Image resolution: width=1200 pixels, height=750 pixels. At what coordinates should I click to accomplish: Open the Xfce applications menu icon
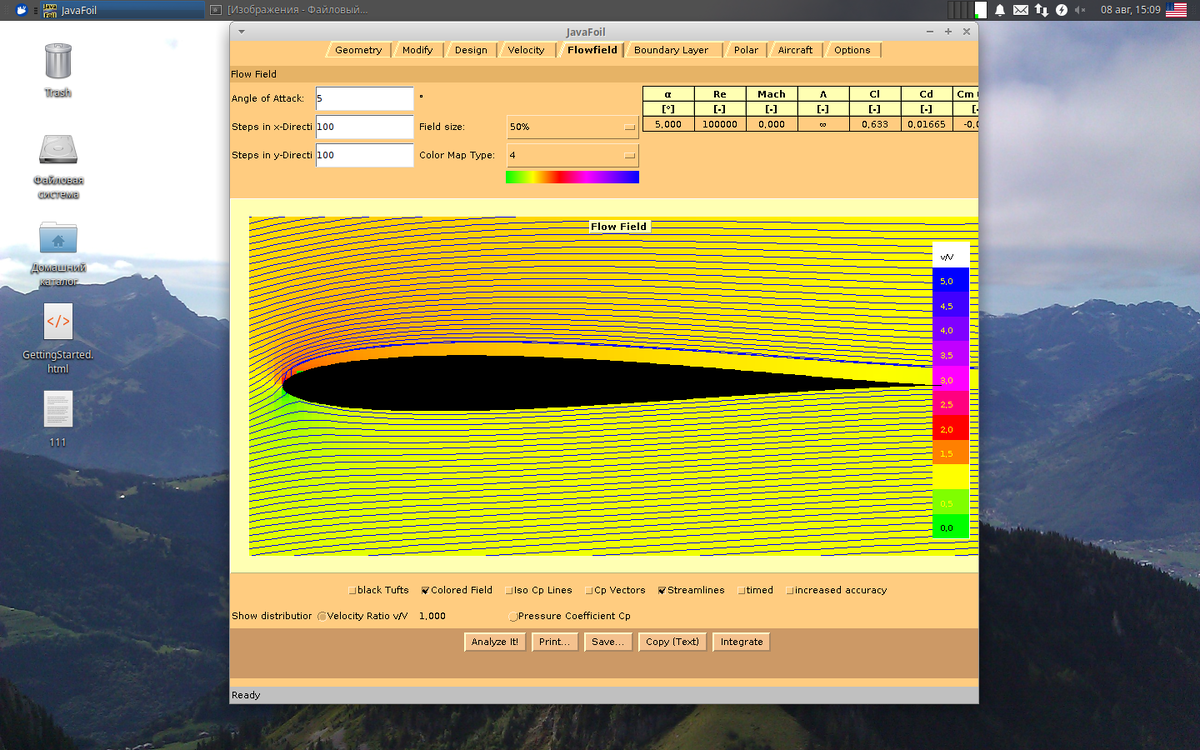click(21, 10)
